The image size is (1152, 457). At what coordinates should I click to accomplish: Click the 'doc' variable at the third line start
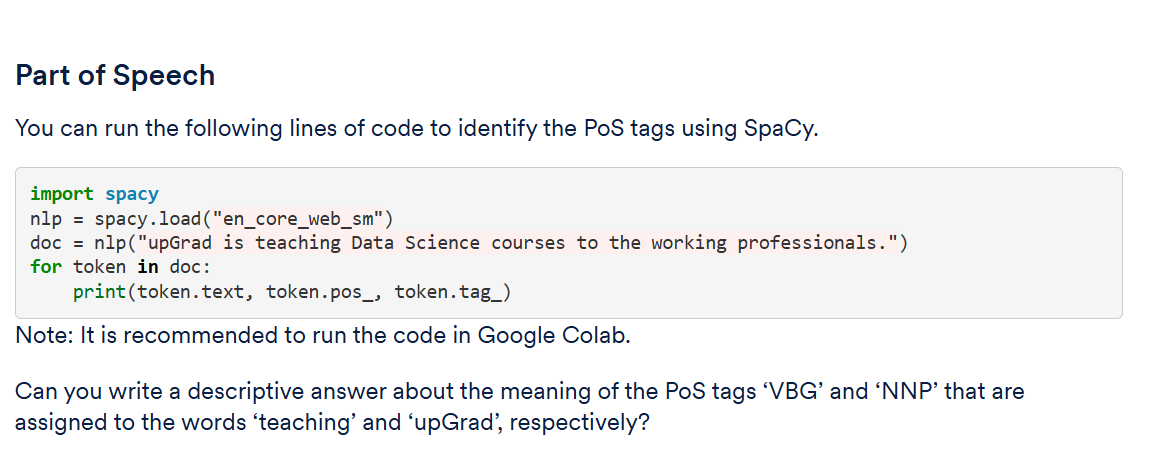coord(46,243)
